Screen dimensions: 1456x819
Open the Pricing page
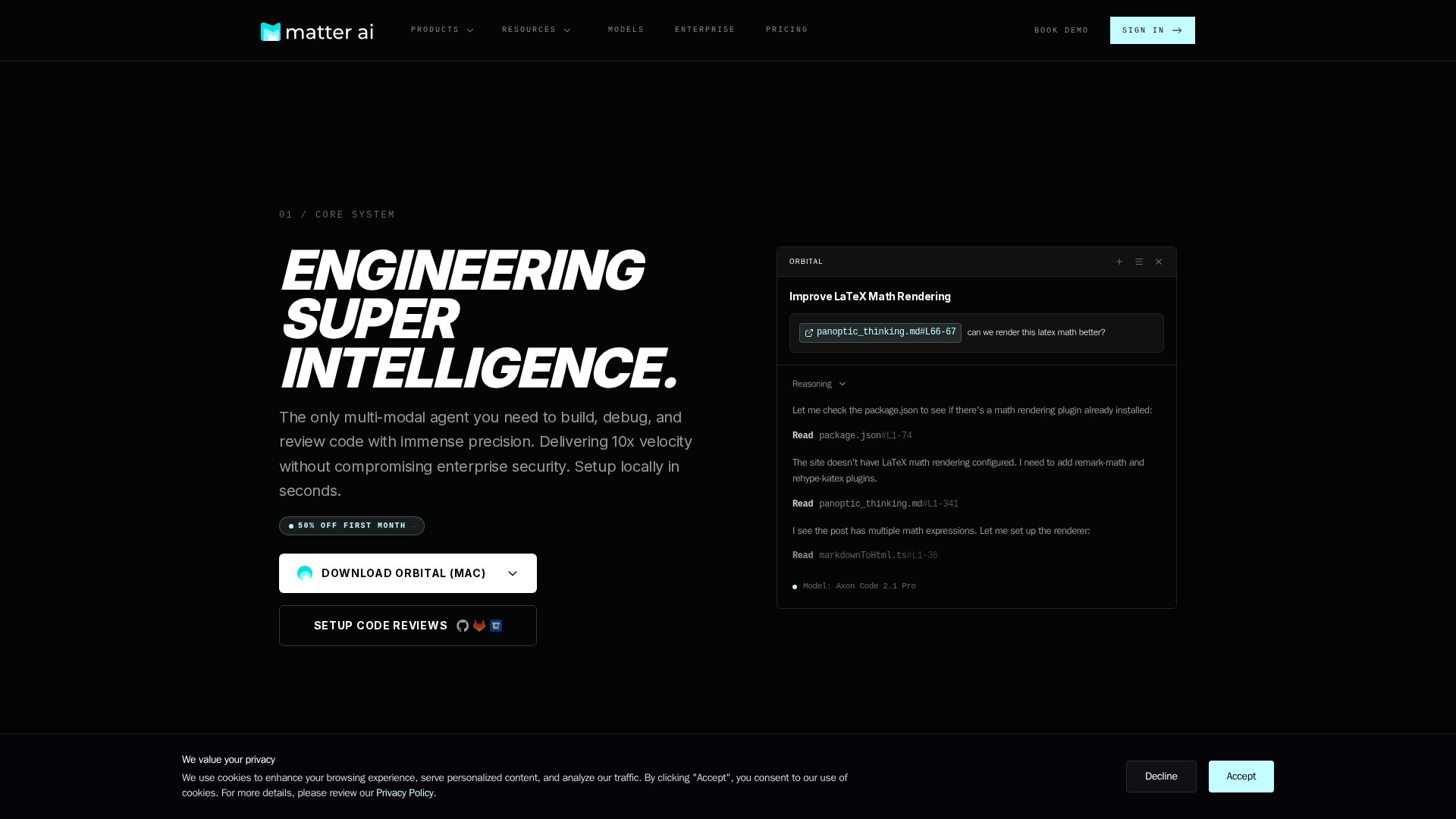[x=786, y=30]
